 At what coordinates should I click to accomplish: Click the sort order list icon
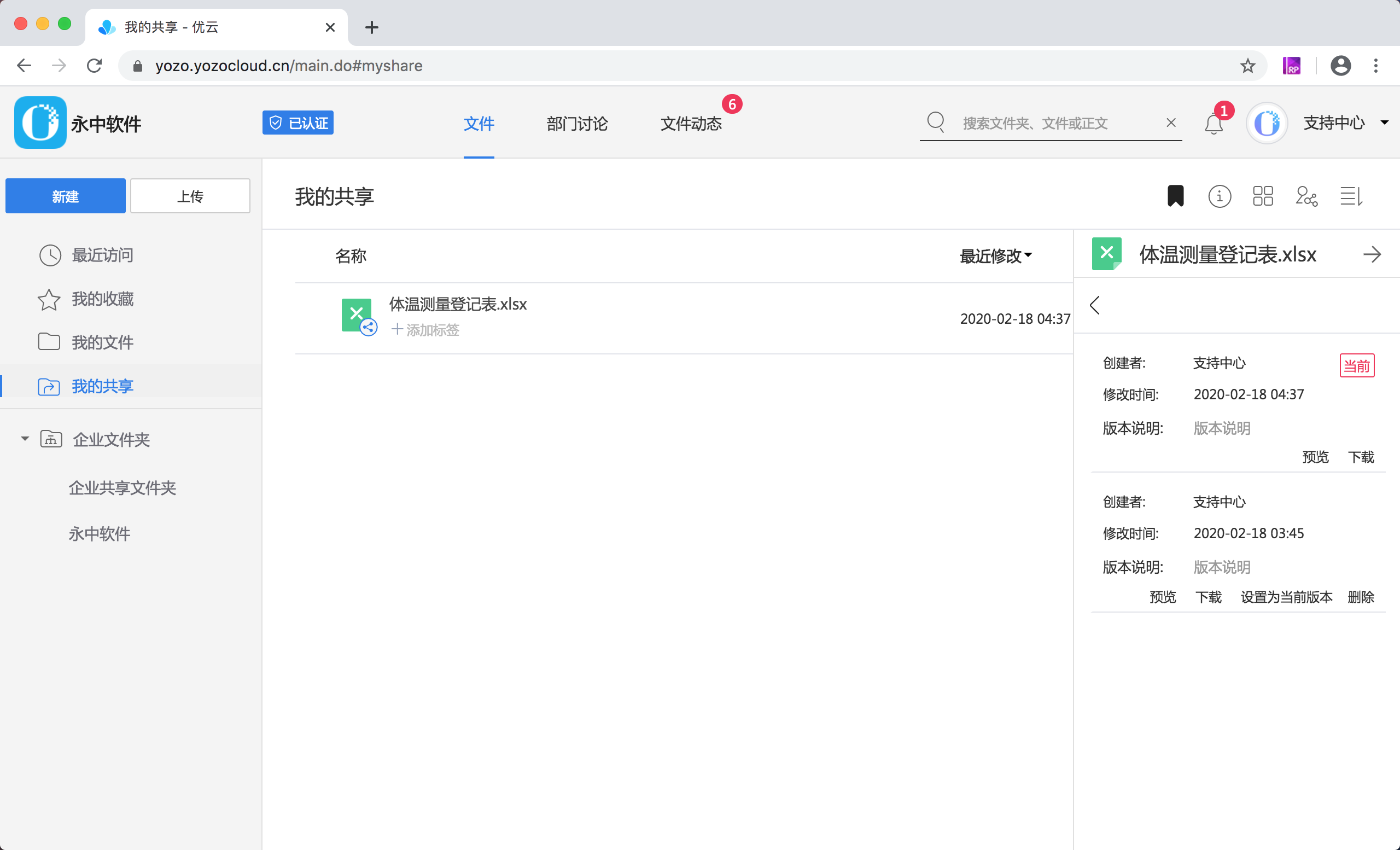(1351, 196)
